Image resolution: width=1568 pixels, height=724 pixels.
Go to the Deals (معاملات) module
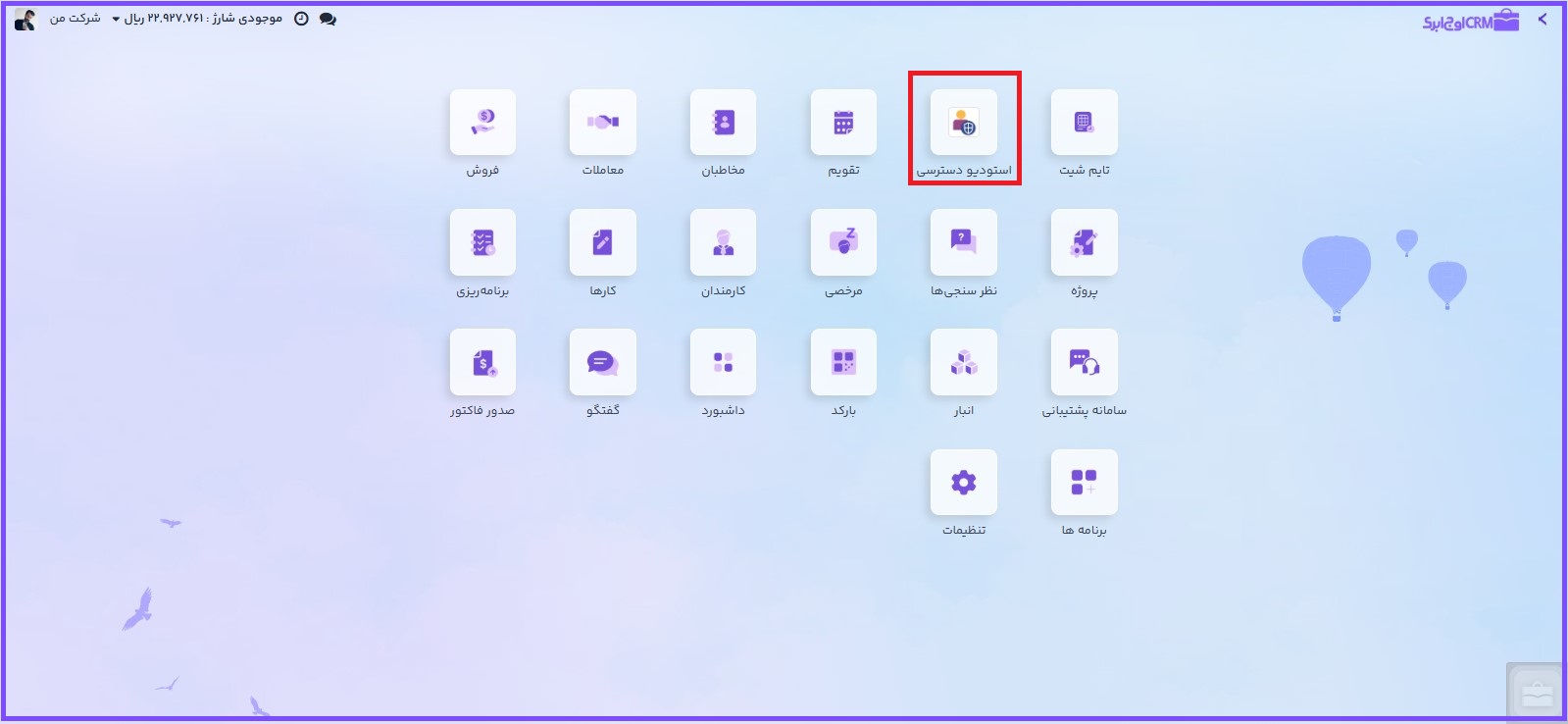602,123
